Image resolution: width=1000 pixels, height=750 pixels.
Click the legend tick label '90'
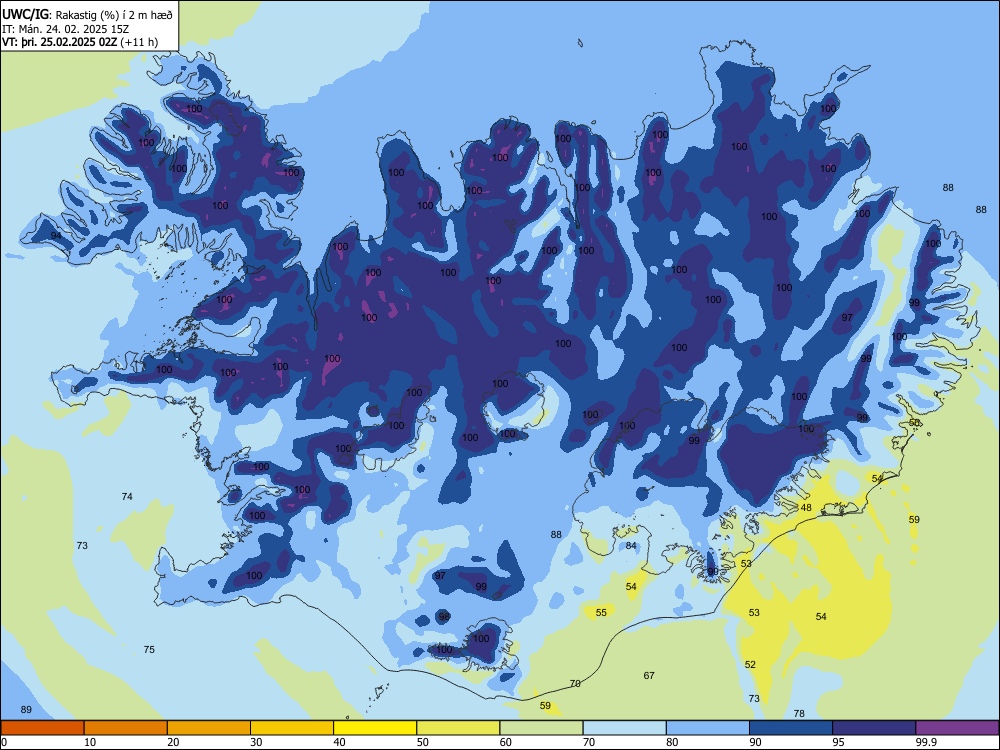pyautogui.click(x=755, y=742)
